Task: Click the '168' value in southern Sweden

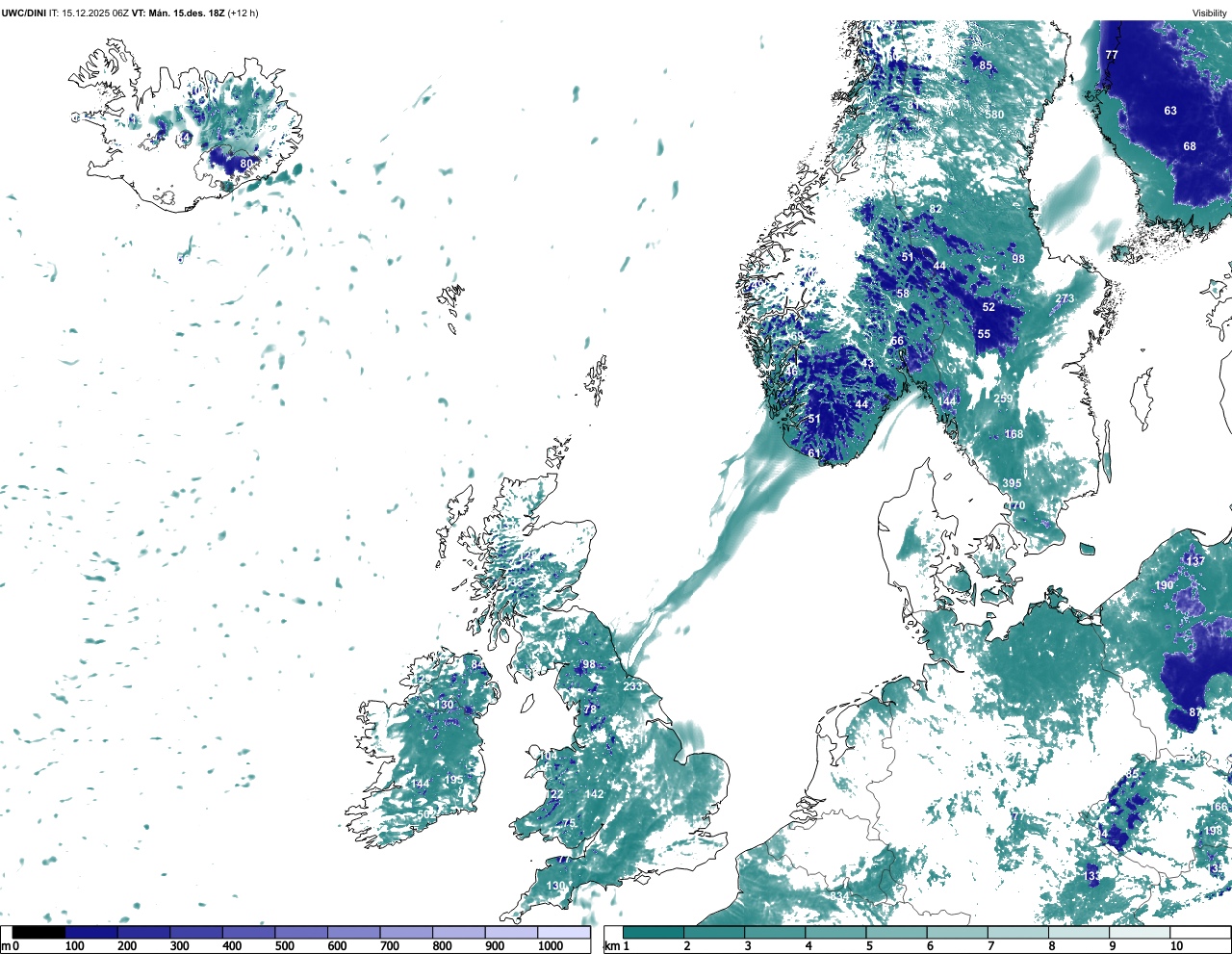Action: pos(1014,434)
